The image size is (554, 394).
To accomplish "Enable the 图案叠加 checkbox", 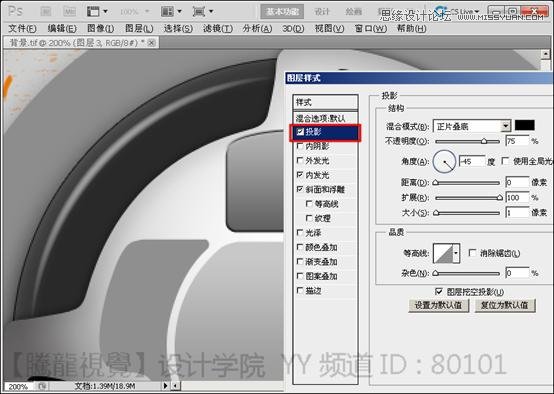I will point(300,276).
